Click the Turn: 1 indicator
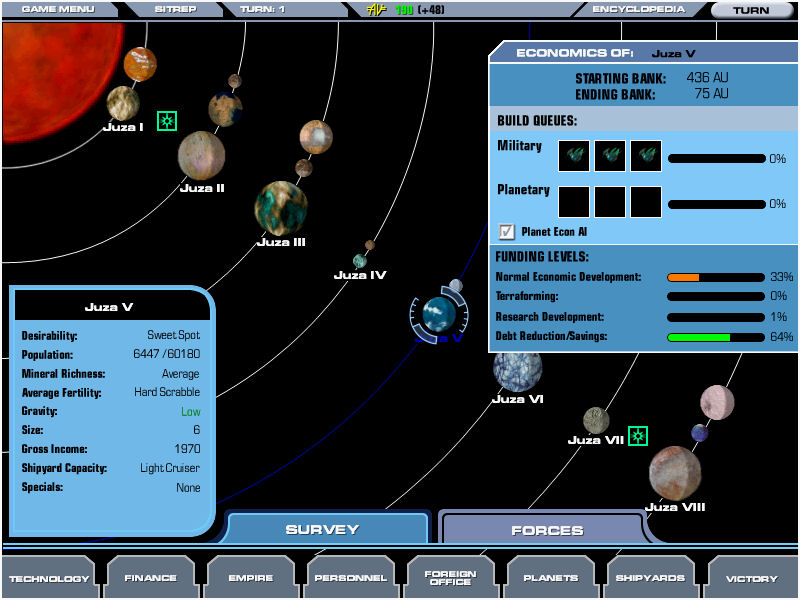Image resolution: width=800 pixels, height=600 pixels. [x=262, y=9]
